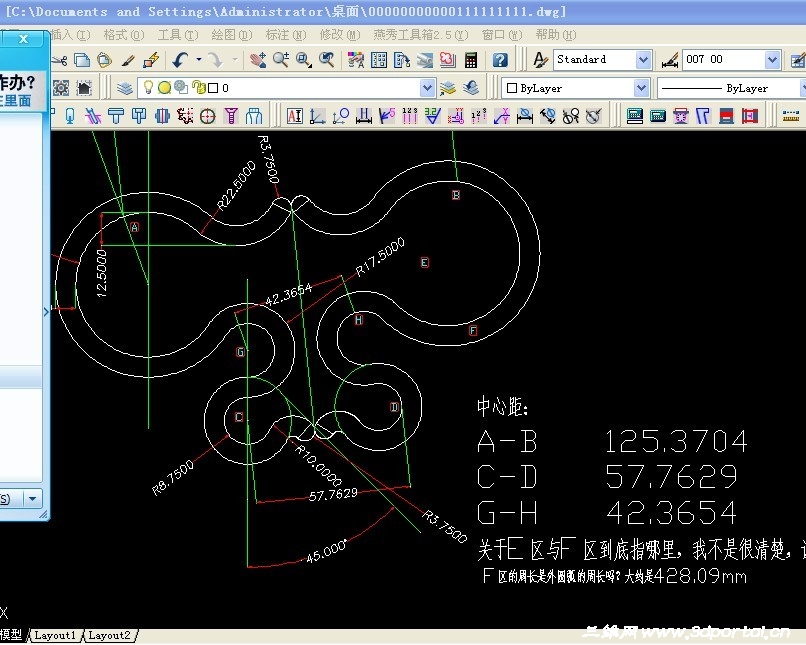Image resolution: width=806 pixels, height=645 pixels.
Task: Click the Zoom Previous icon
Action: 326,60
